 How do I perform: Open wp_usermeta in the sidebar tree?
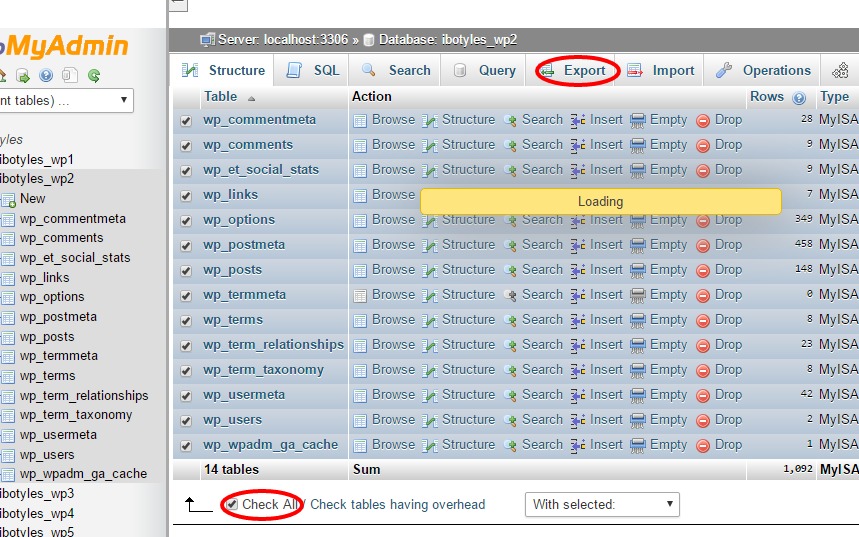click(x=58, y=435)
